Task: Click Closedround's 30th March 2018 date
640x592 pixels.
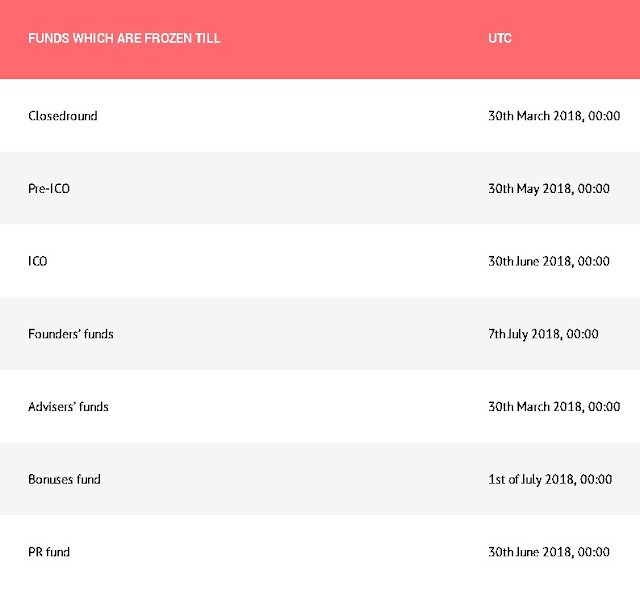Action: coord(553,116)
